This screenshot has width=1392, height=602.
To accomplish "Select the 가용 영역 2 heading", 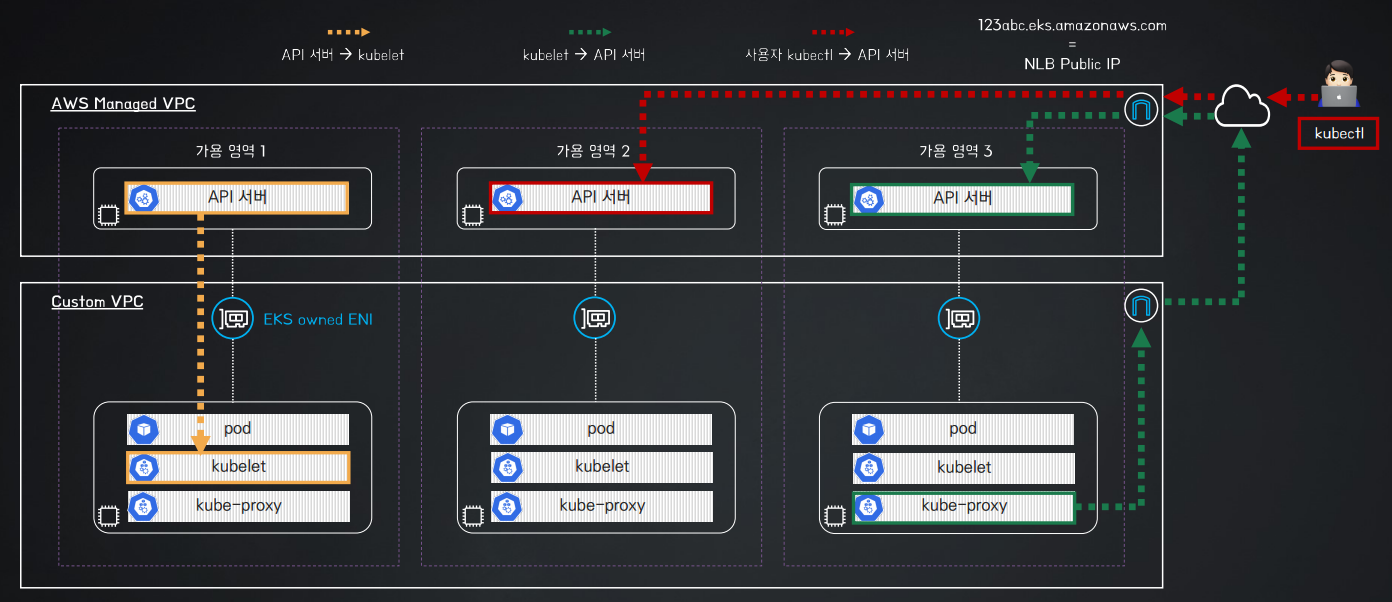I will coord(593,151).
